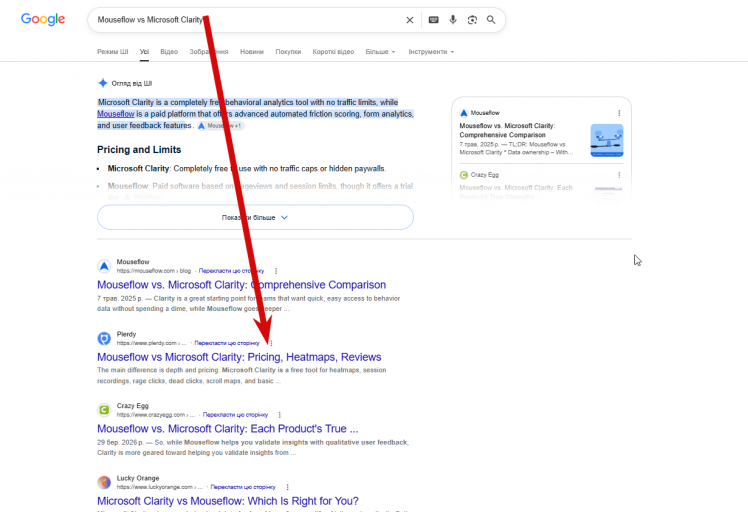Open the on-screen keyboard icon
Image resolution: width=748 pixels, height=512 pixels.
(x=433, y=20)
